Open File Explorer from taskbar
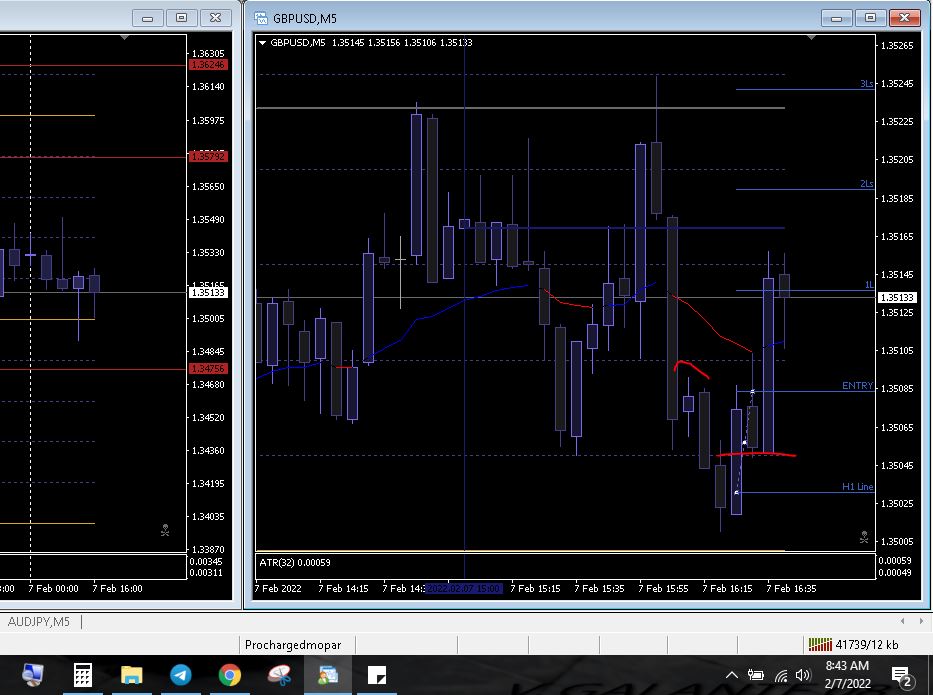This screenshot has height=695, width=933. pyautogui.click(x=132, y=676)
